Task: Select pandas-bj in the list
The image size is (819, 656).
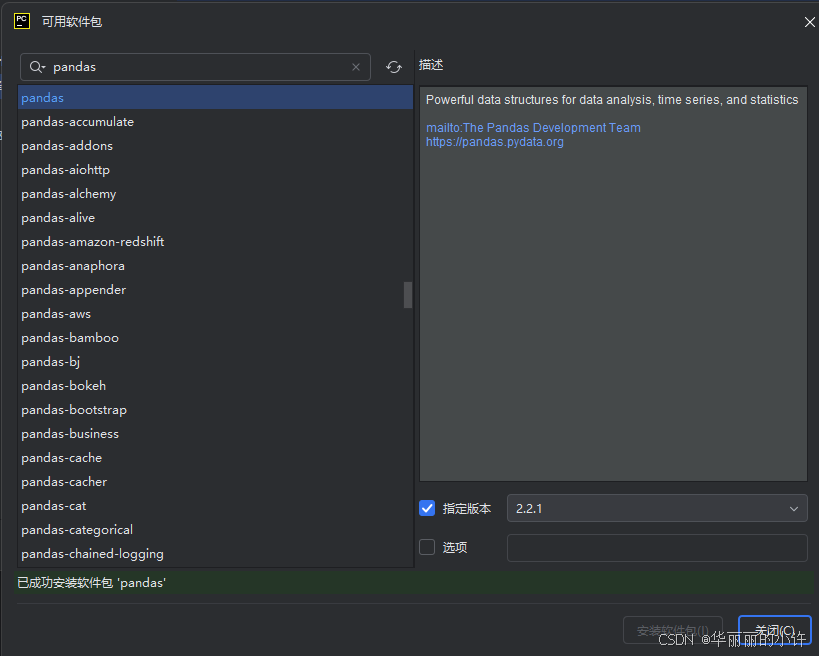Action: click(x=215, y=362)
